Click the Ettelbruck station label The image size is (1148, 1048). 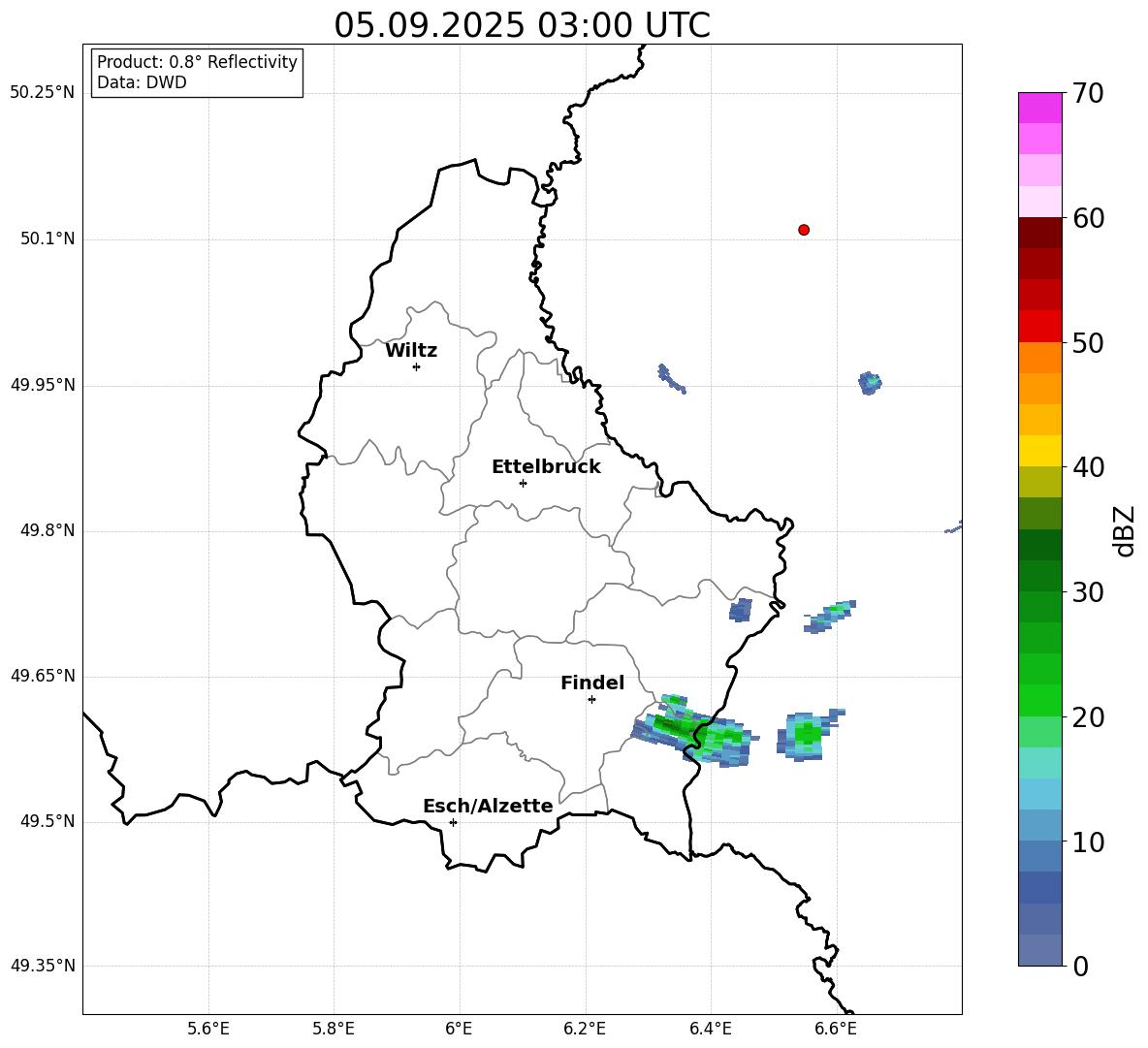click(546, 467)
